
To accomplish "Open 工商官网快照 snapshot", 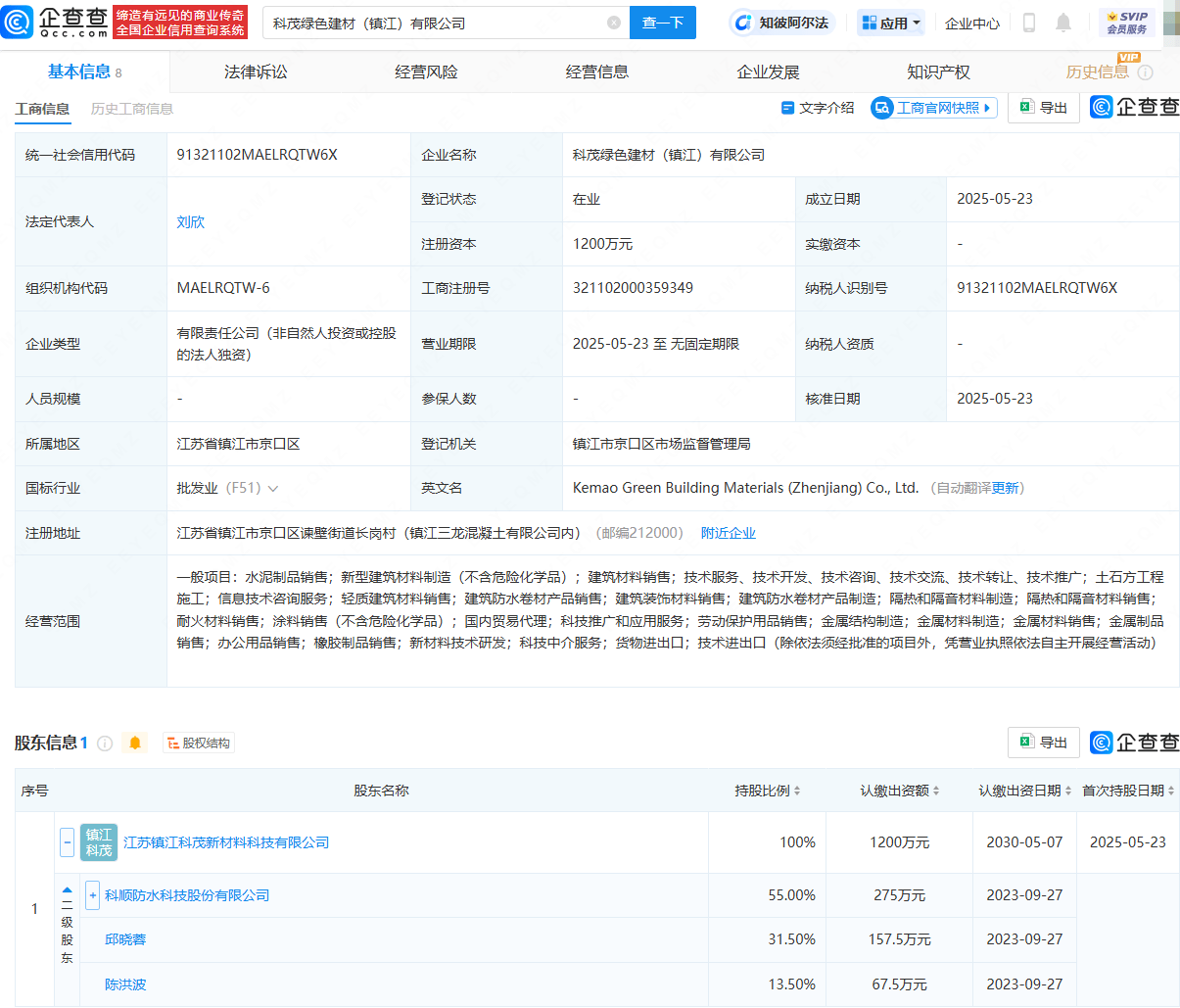I will [x=934, y=108].
